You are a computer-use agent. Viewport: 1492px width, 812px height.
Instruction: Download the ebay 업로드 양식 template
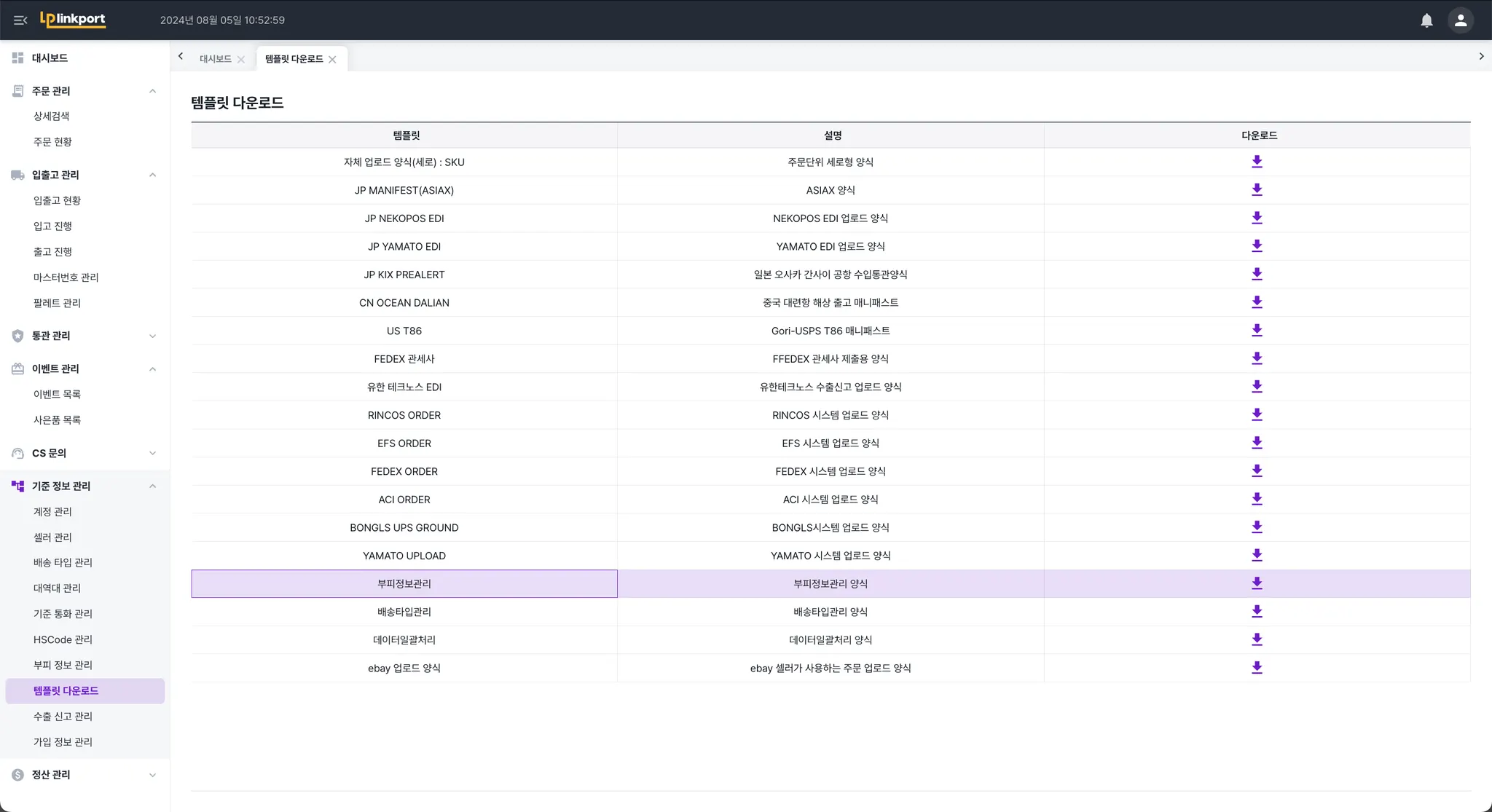[x=1257, y=668]
